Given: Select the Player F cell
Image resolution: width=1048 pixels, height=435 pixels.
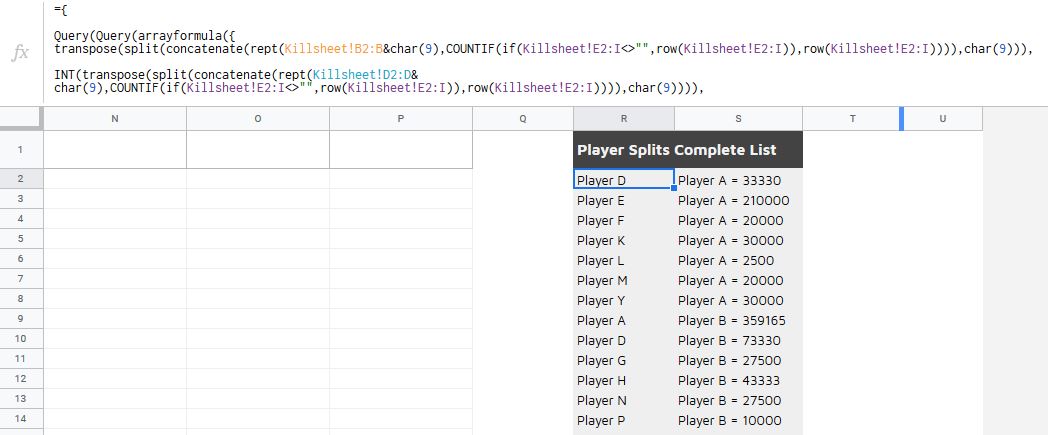Looking at the screenshot, I should (624, 219).
